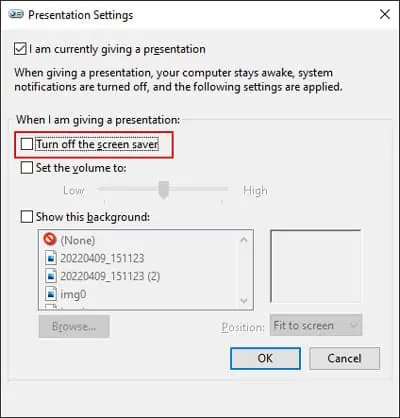
Task: Check the Set the volume to option
Action: (27, 168)
